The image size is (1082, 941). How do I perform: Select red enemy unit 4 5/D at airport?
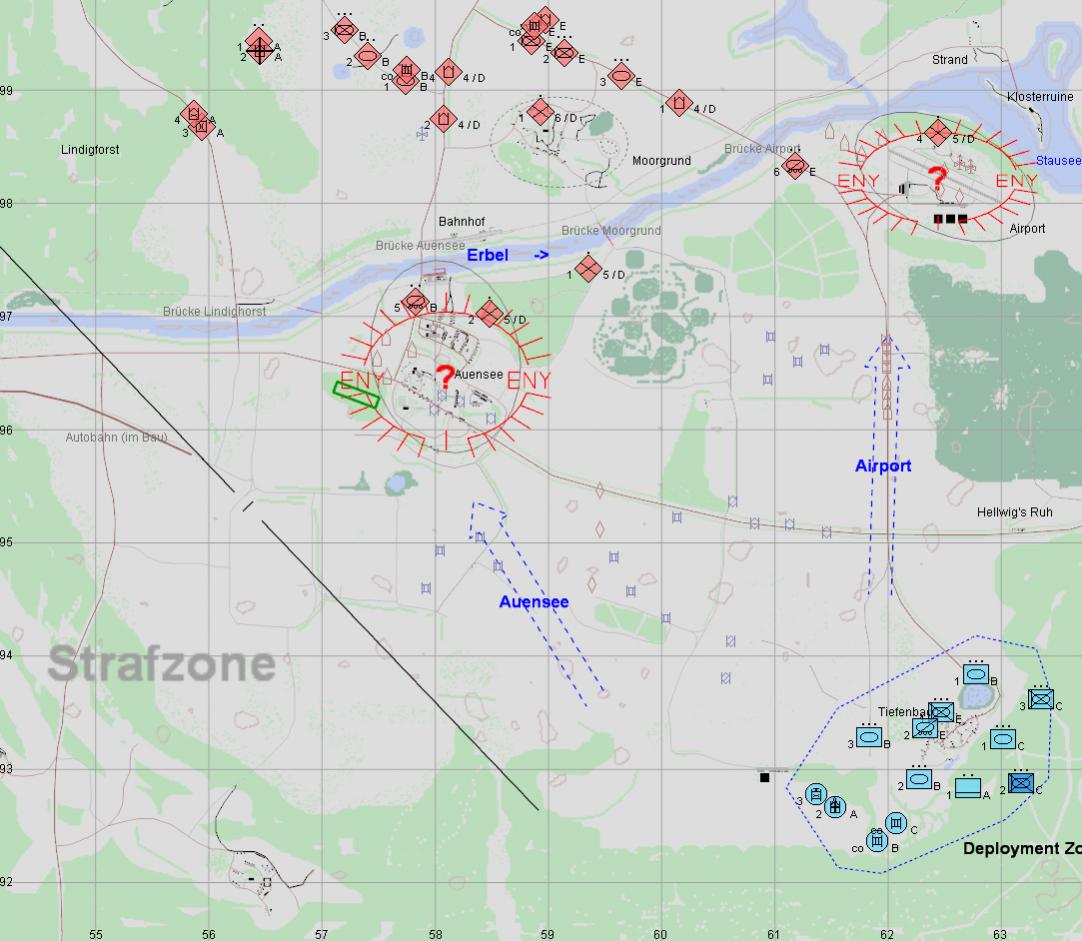coord(937,132)
